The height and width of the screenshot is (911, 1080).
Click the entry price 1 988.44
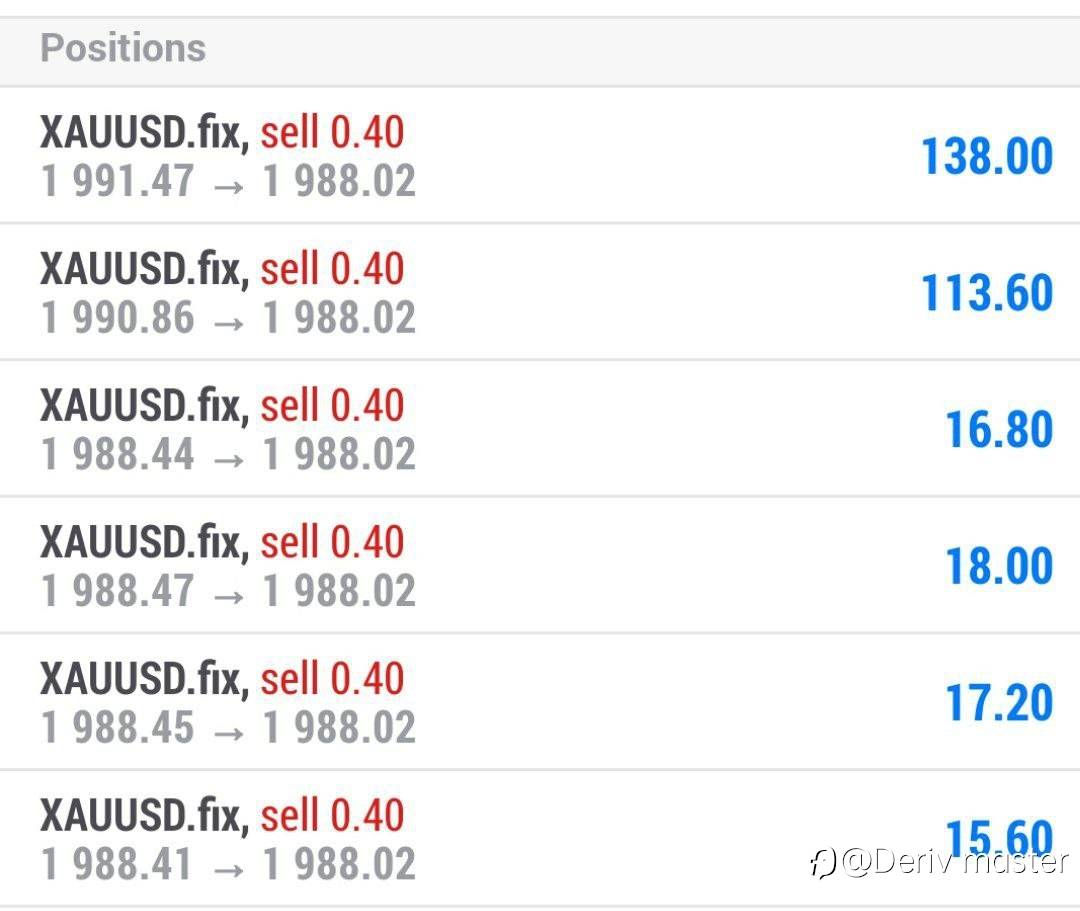[x=118, y=455]
